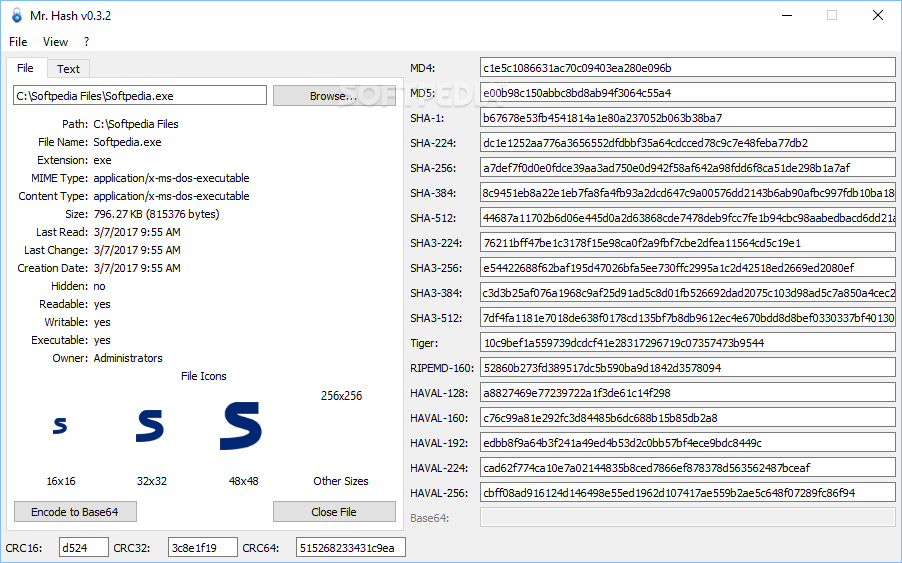Open the View menu
Screen dimensions: 902x563
[55, 41]
